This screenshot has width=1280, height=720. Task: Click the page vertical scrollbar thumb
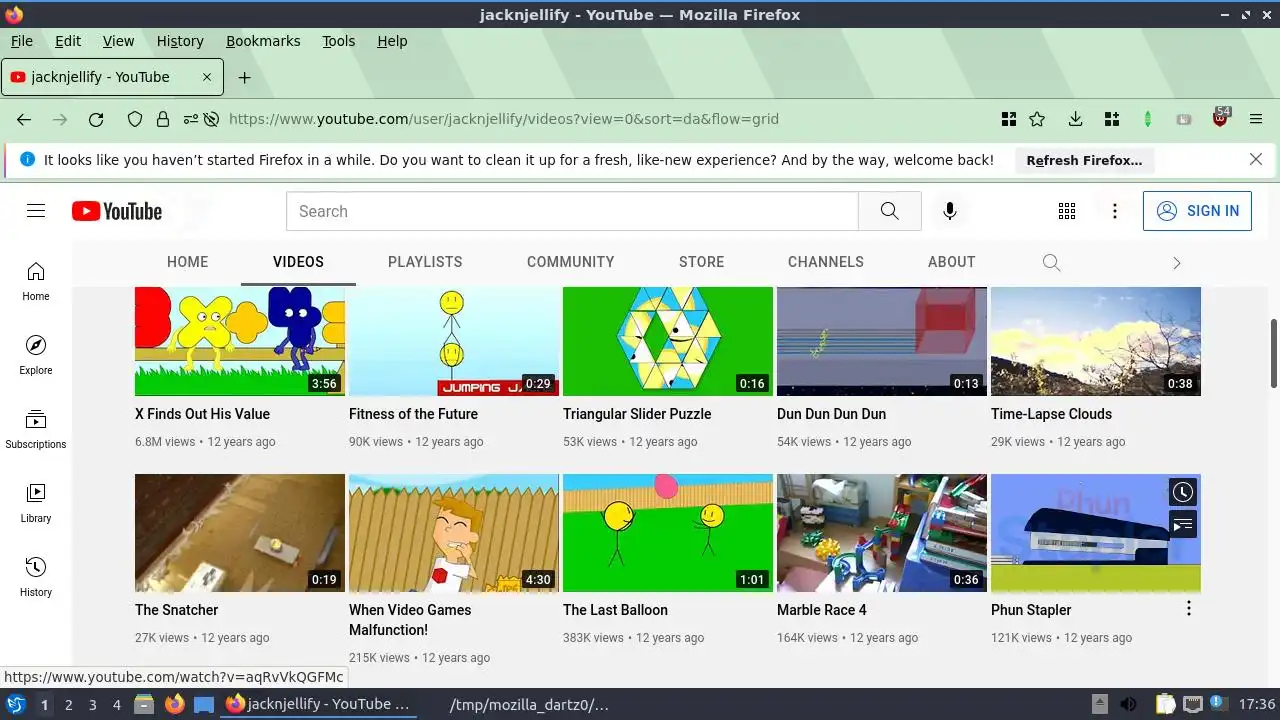coord(1273,353)
